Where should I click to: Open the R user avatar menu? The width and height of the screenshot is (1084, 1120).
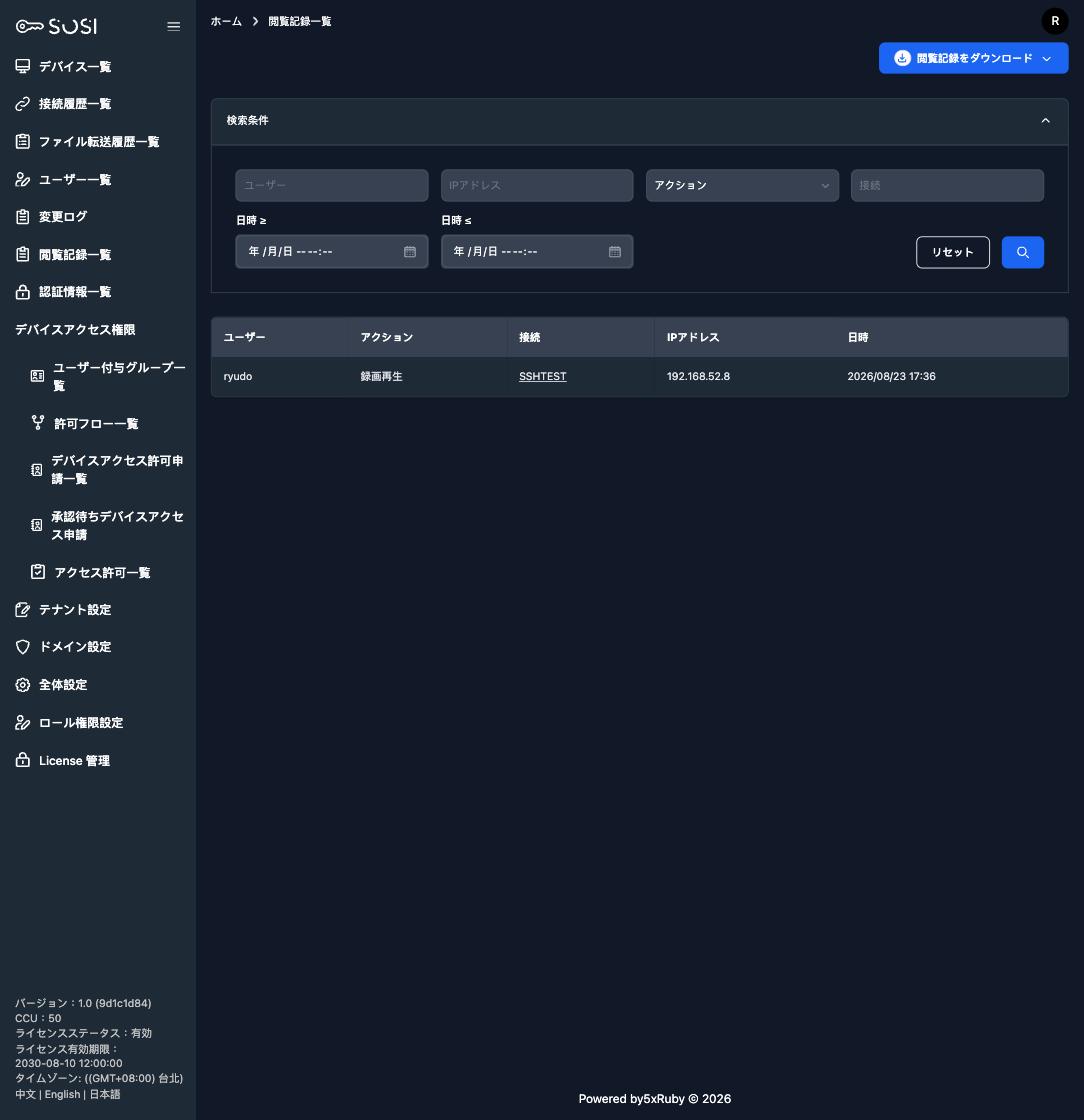coord(1055,21)
